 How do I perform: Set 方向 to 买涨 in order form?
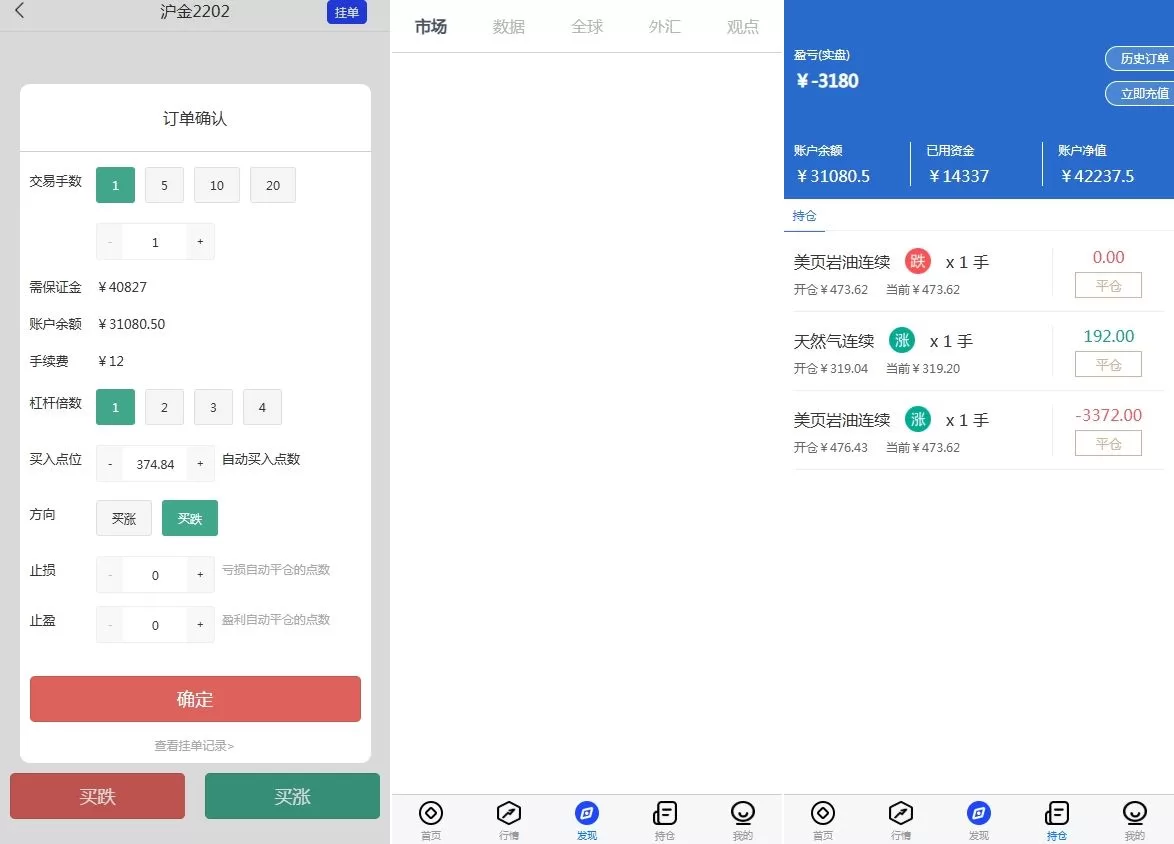[x=124, y=518]
